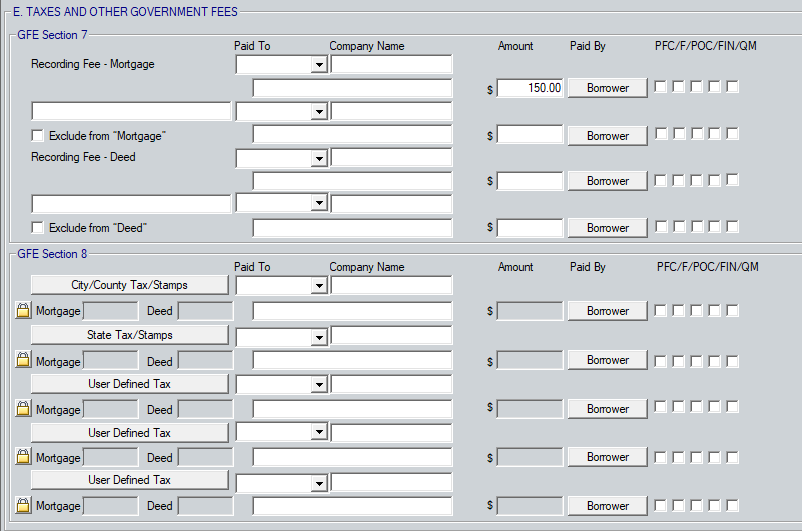The height and width of the screenshot is (531, 802).
Task: Click the lock icon beside City/County Tax Mortgage
Action: point(23,312)
